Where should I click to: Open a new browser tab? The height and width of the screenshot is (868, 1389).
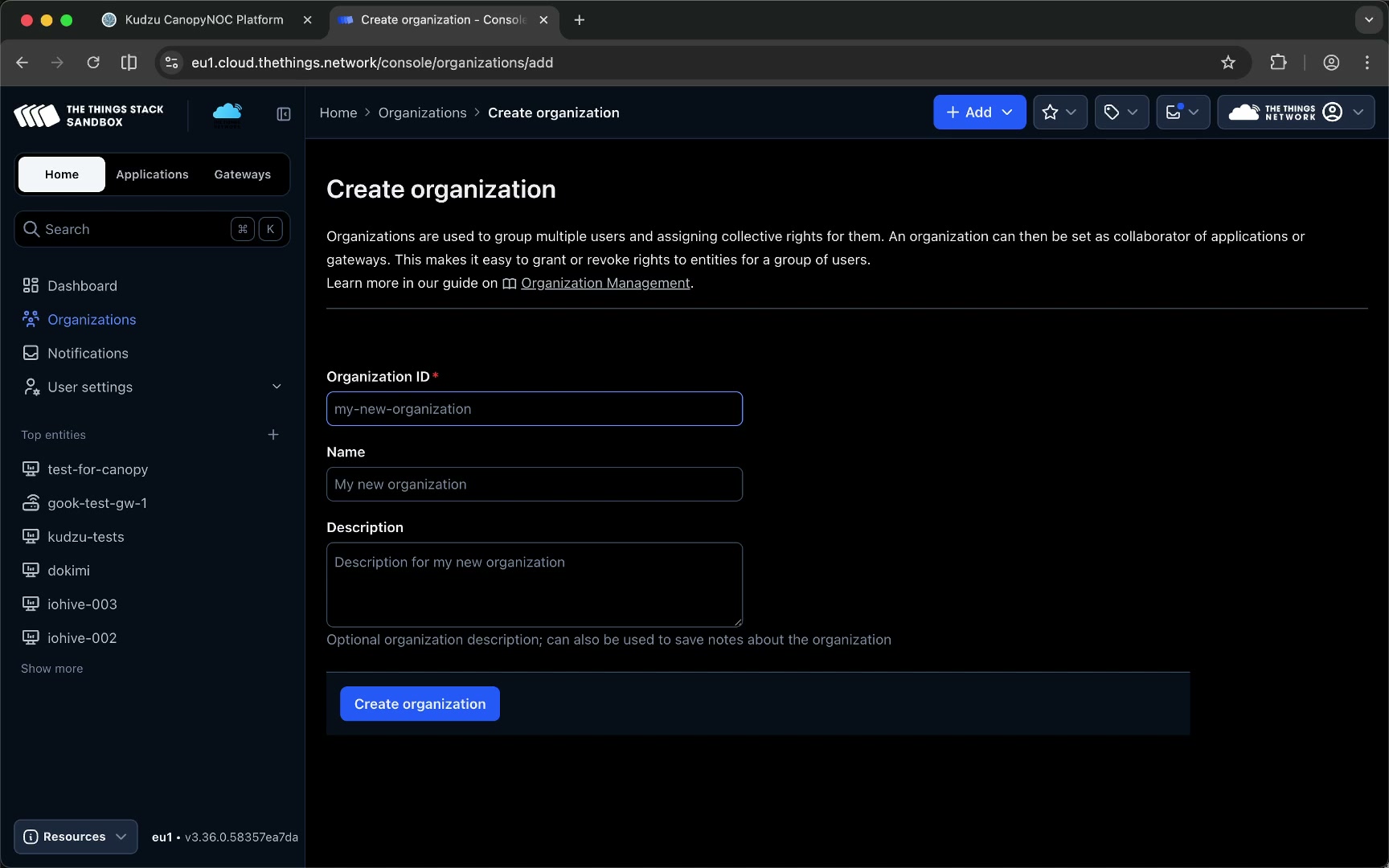click(580, 20)
